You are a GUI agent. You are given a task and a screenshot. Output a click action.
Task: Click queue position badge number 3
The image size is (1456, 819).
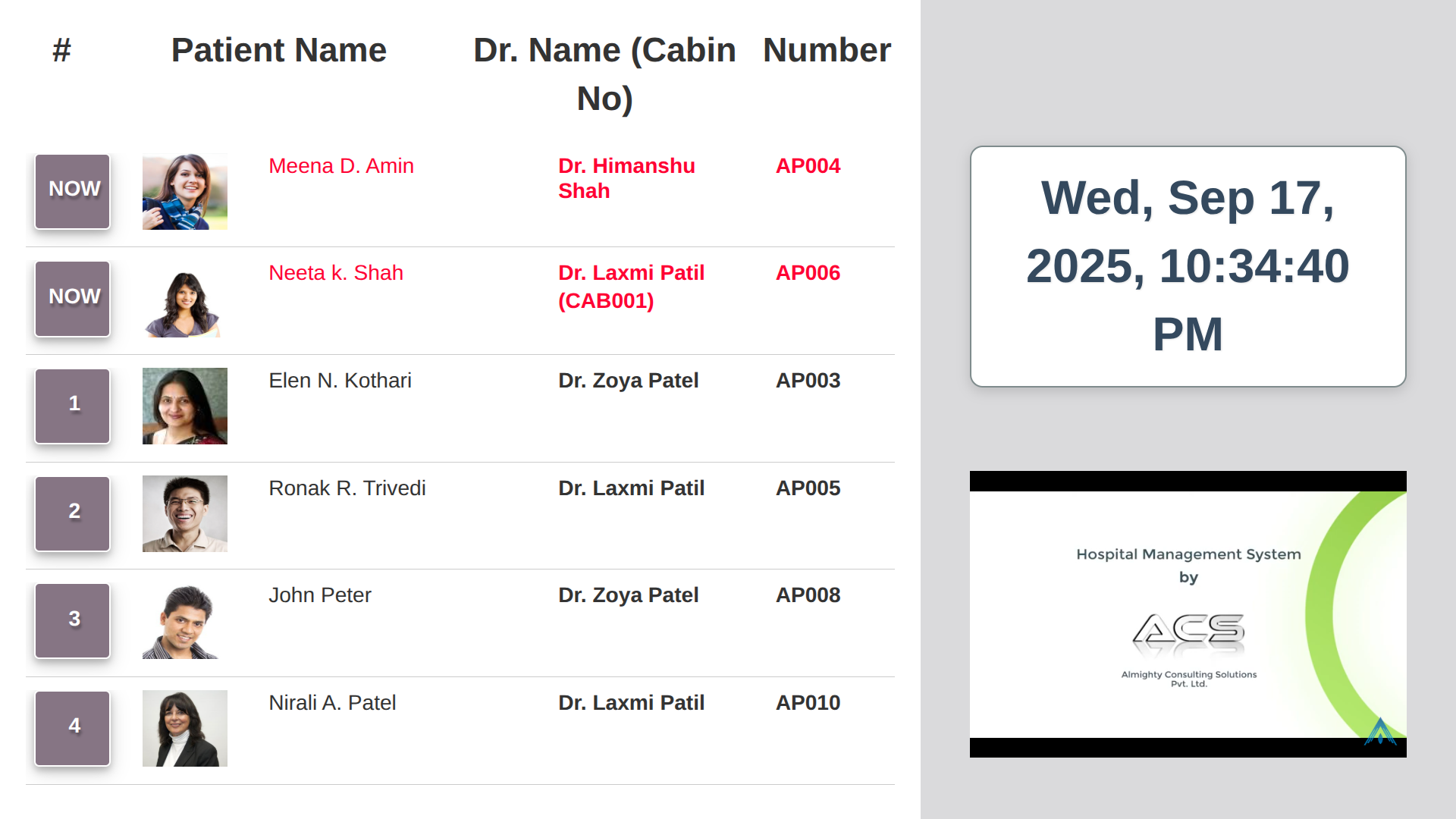click(73, 621)
